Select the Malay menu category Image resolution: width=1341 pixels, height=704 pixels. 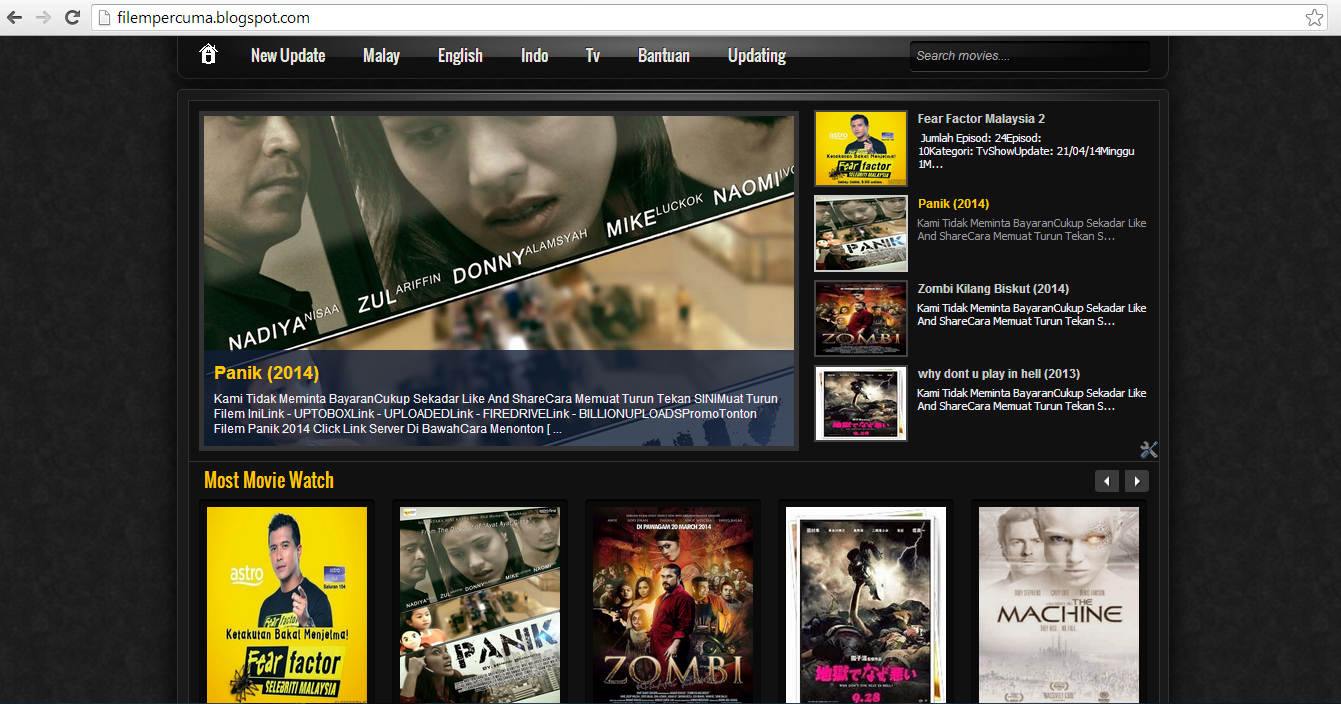[x=381, y=56]
